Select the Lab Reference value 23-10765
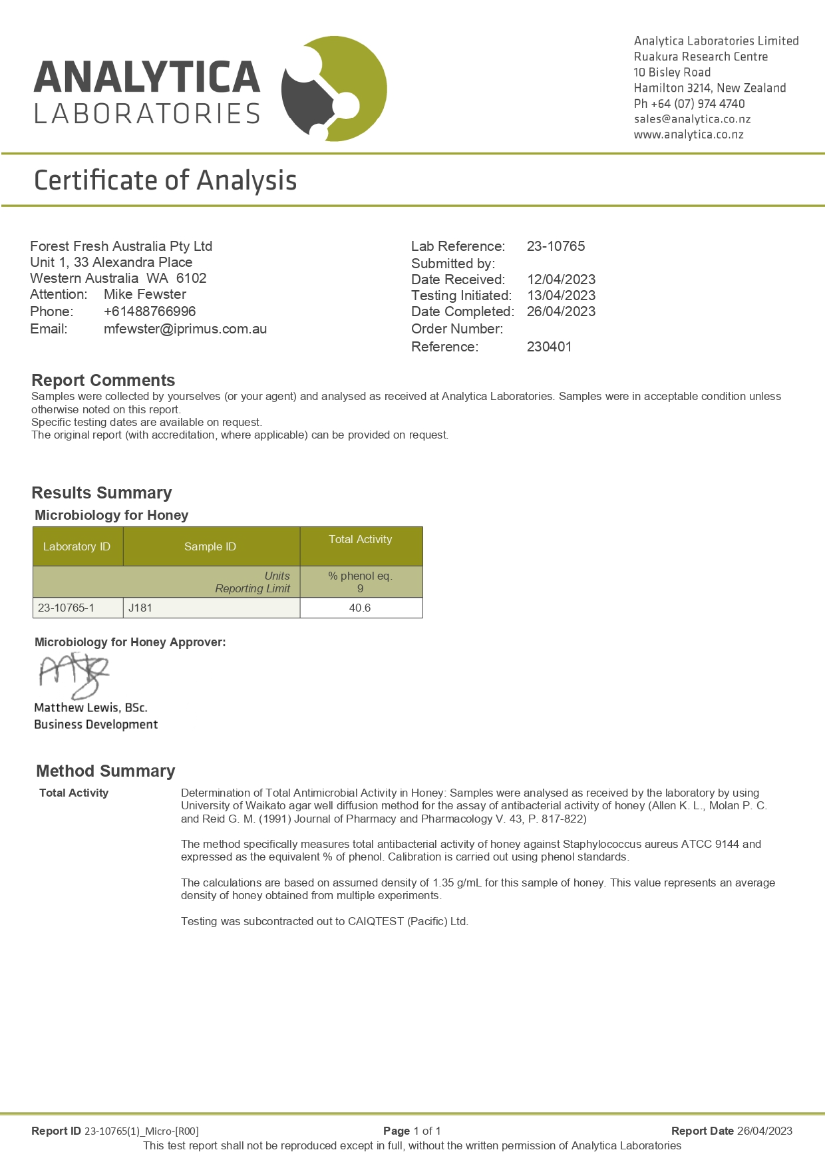The image size is (826, 1170). pos(556,246)
